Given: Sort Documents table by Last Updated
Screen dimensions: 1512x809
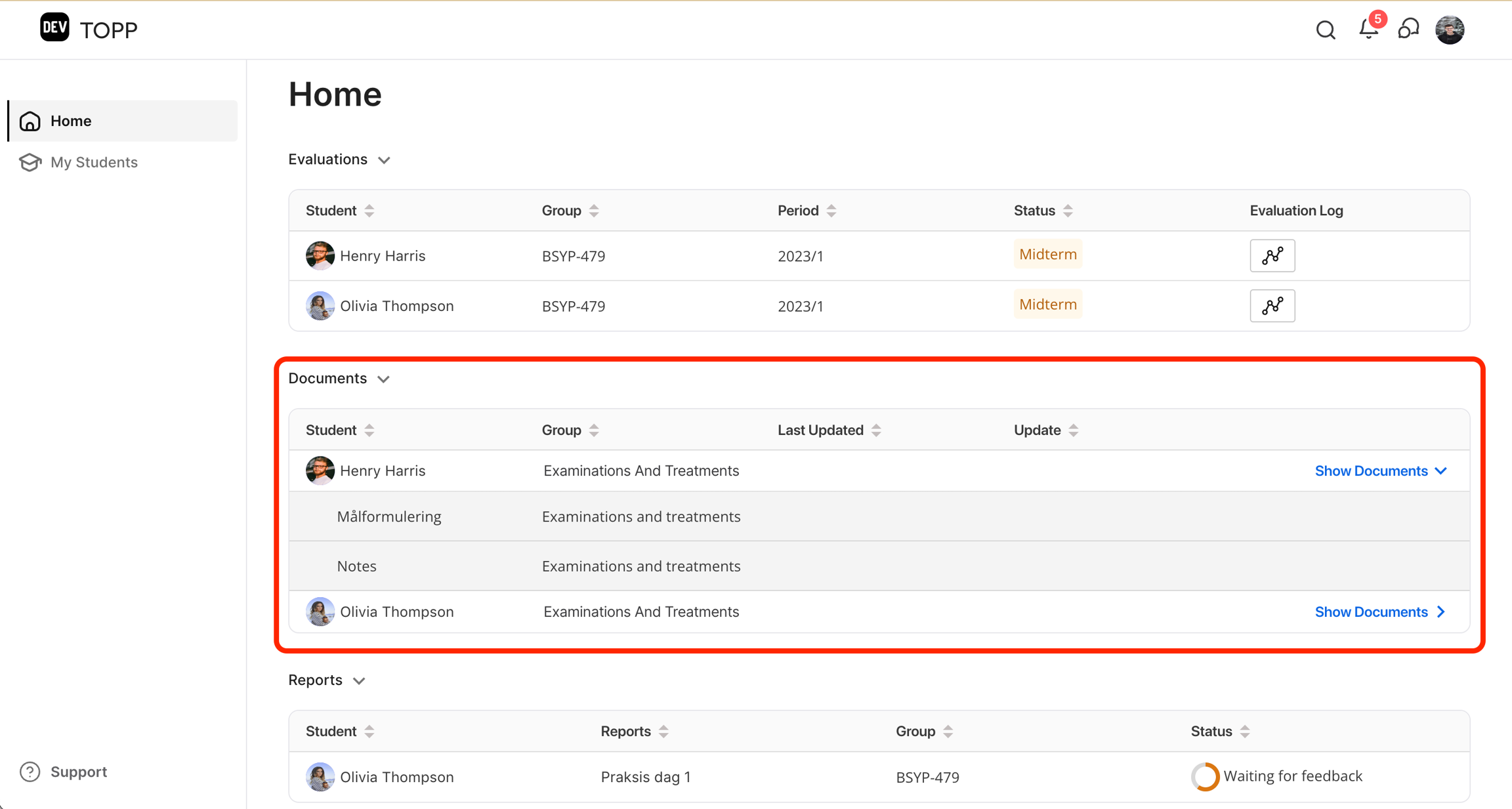Looking at the screenshot, I should point(876,430).
